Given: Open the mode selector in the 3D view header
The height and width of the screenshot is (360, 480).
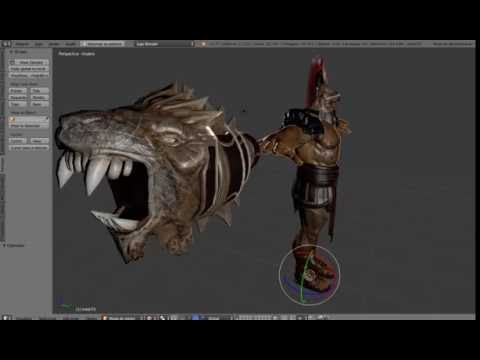Looking at the screenshot, I should coord(122,318).
